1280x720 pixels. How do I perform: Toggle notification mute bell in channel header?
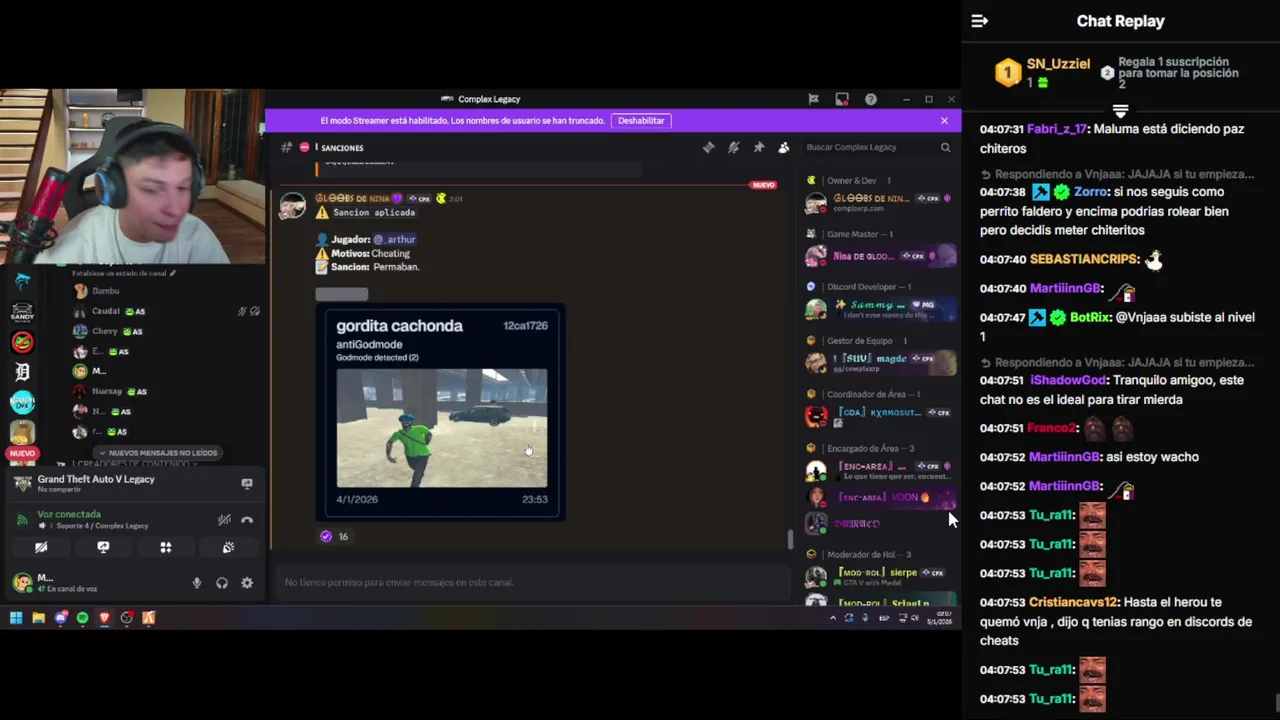tap(733, 147)
